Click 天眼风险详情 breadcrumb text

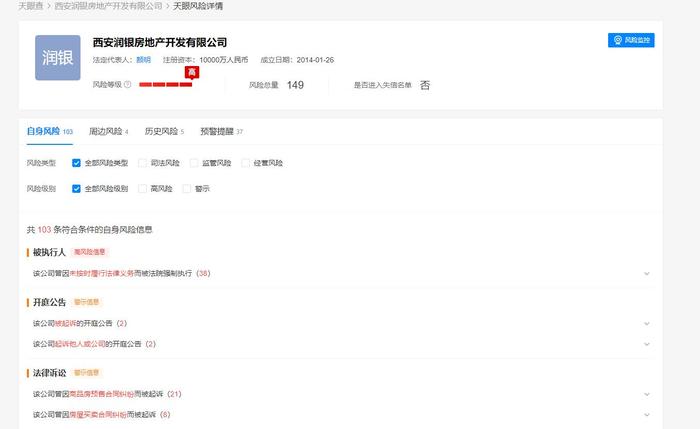[198, 6]
